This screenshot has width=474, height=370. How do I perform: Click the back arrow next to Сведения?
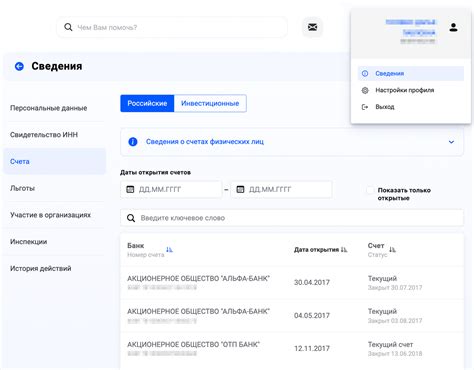19,66
